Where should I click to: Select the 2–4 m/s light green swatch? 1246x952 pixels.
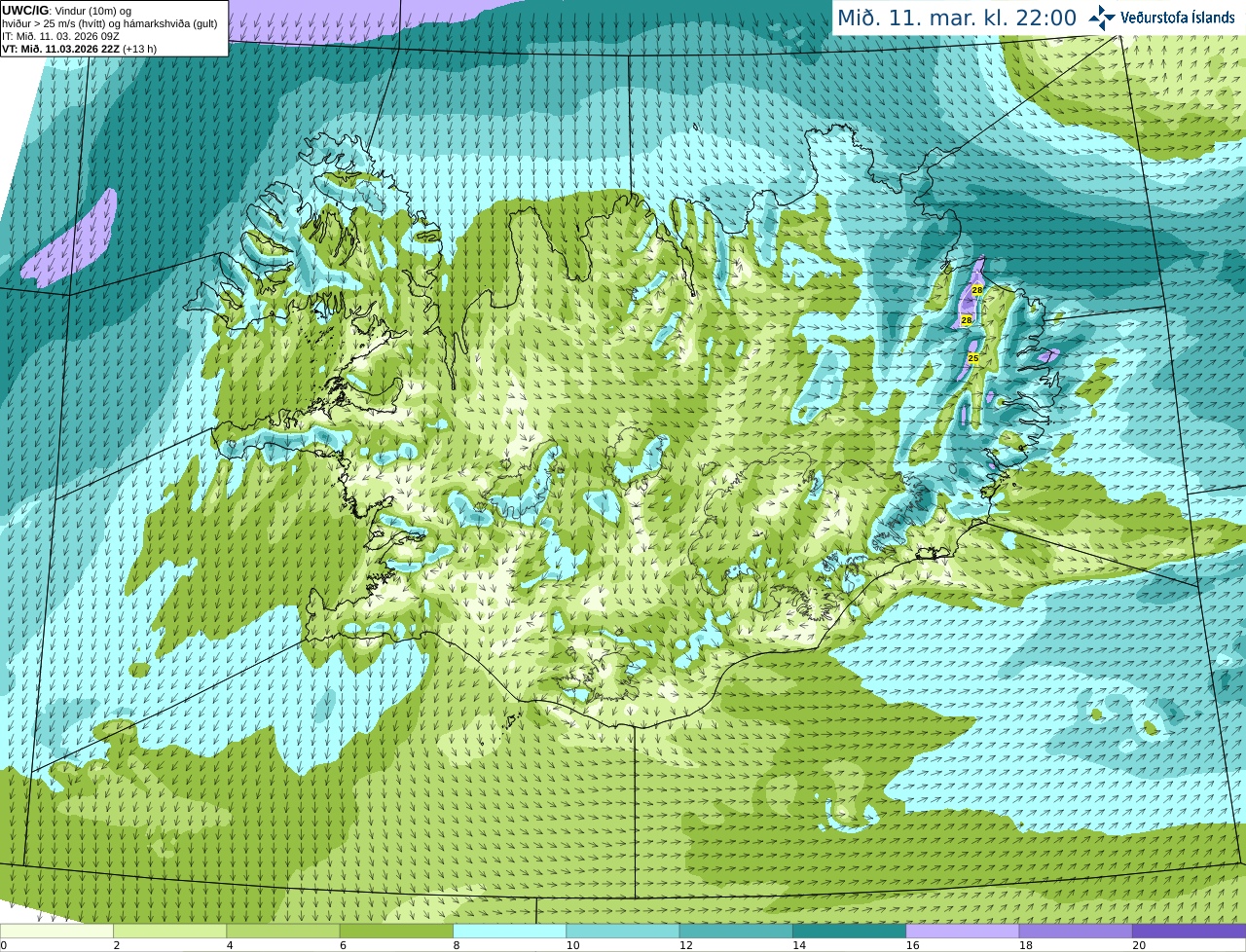click(x=169, y=931)
